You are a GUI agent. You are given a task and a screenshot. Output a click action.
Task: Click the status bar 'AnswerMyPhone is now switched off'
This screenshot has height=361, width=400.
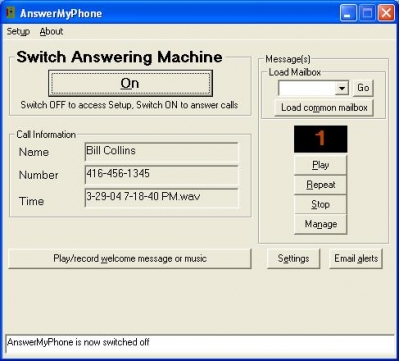(200, 345)
